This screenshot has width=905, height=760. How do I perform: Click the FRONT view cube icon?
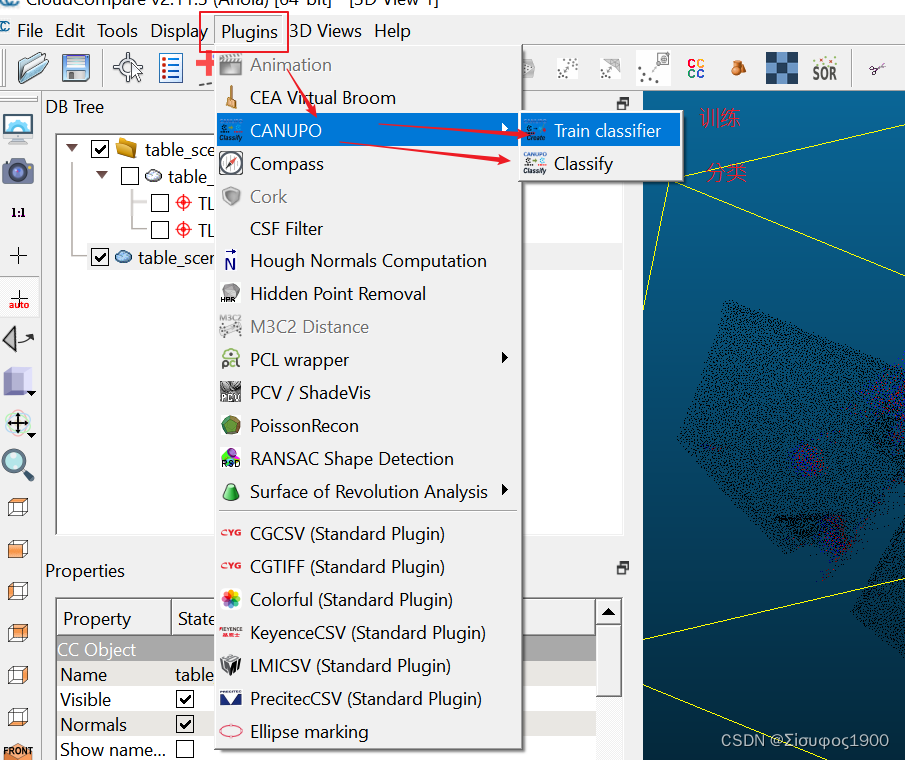[x=18, y=751]
